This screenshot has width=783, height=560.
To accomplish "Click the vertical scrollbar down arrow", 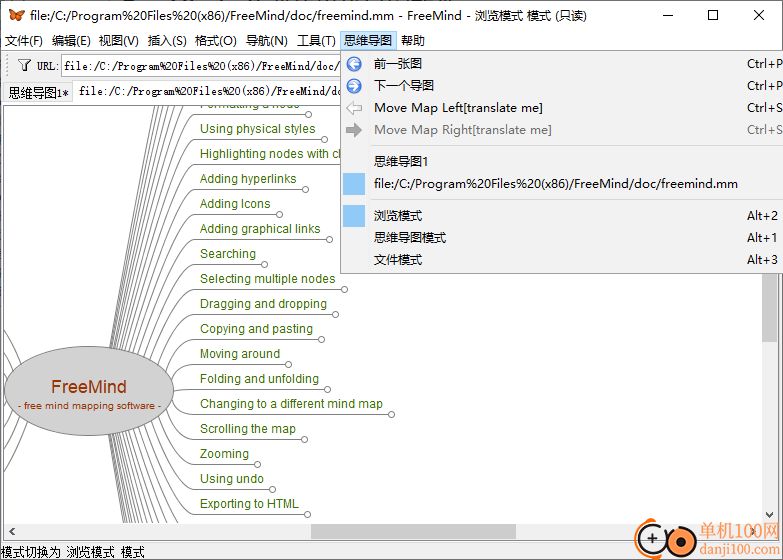I will pos(770,515).
